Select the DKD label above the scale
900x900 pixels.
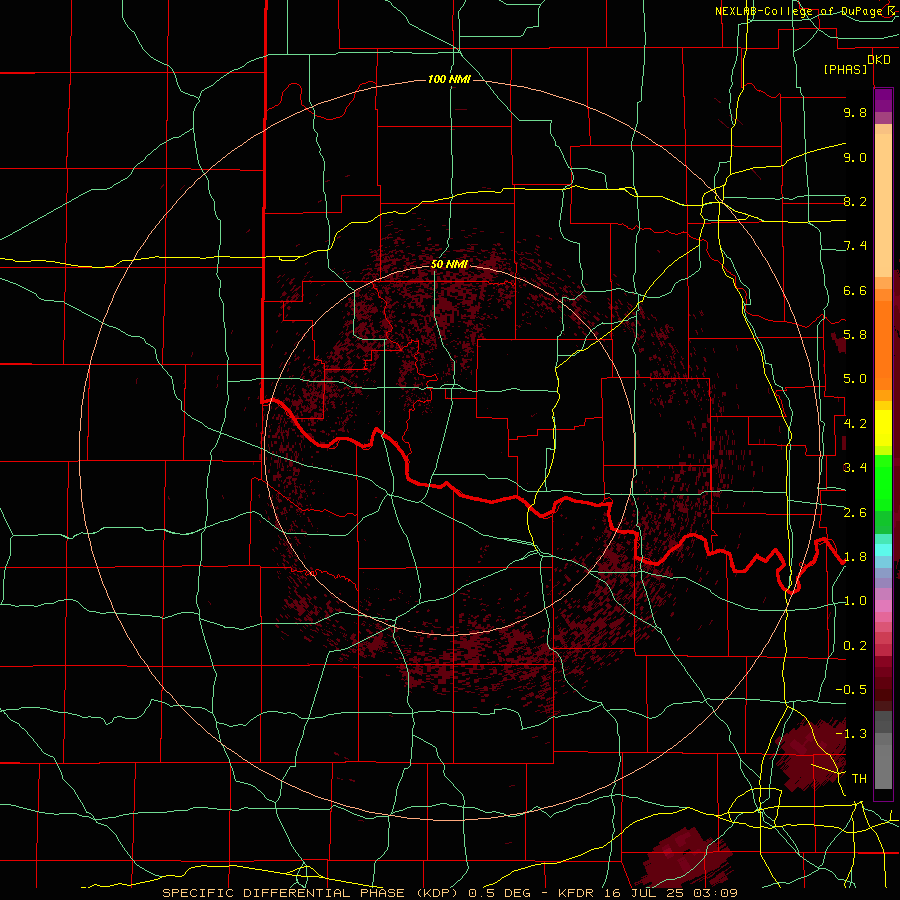tap(879, 59)
